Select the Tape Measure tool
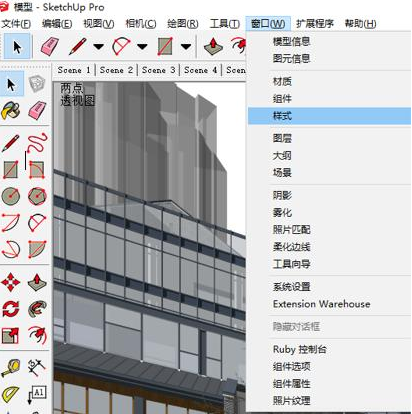 click(11, 368)
